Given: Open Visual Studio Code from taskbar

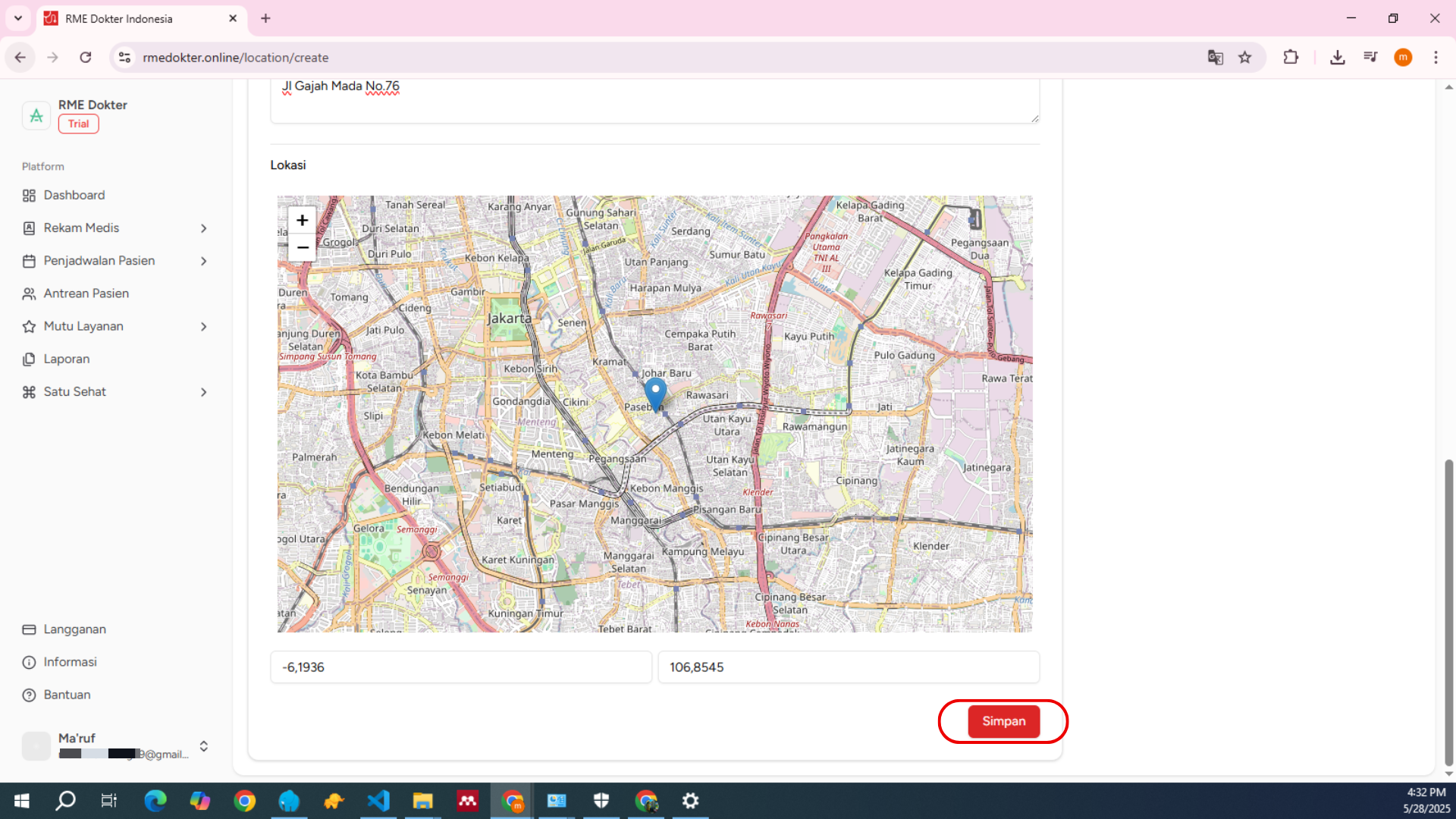Looking at the screenshot, I should pos(378,801).
